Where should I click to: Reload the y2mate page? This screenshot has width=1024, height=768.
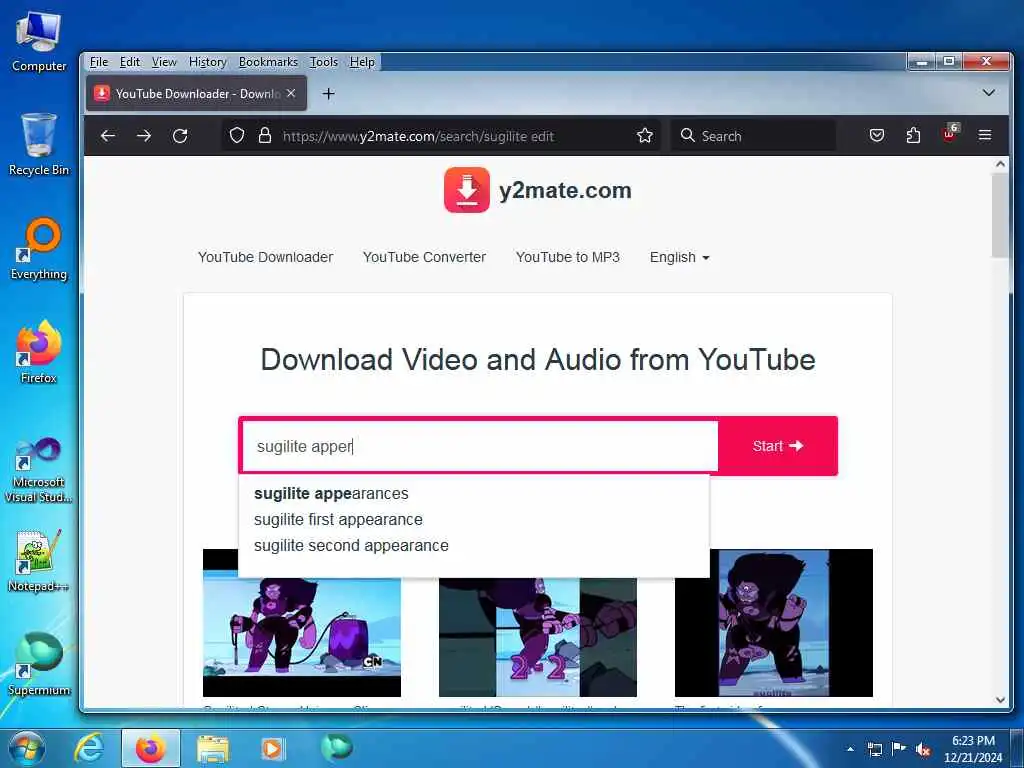tap(180, 136)
